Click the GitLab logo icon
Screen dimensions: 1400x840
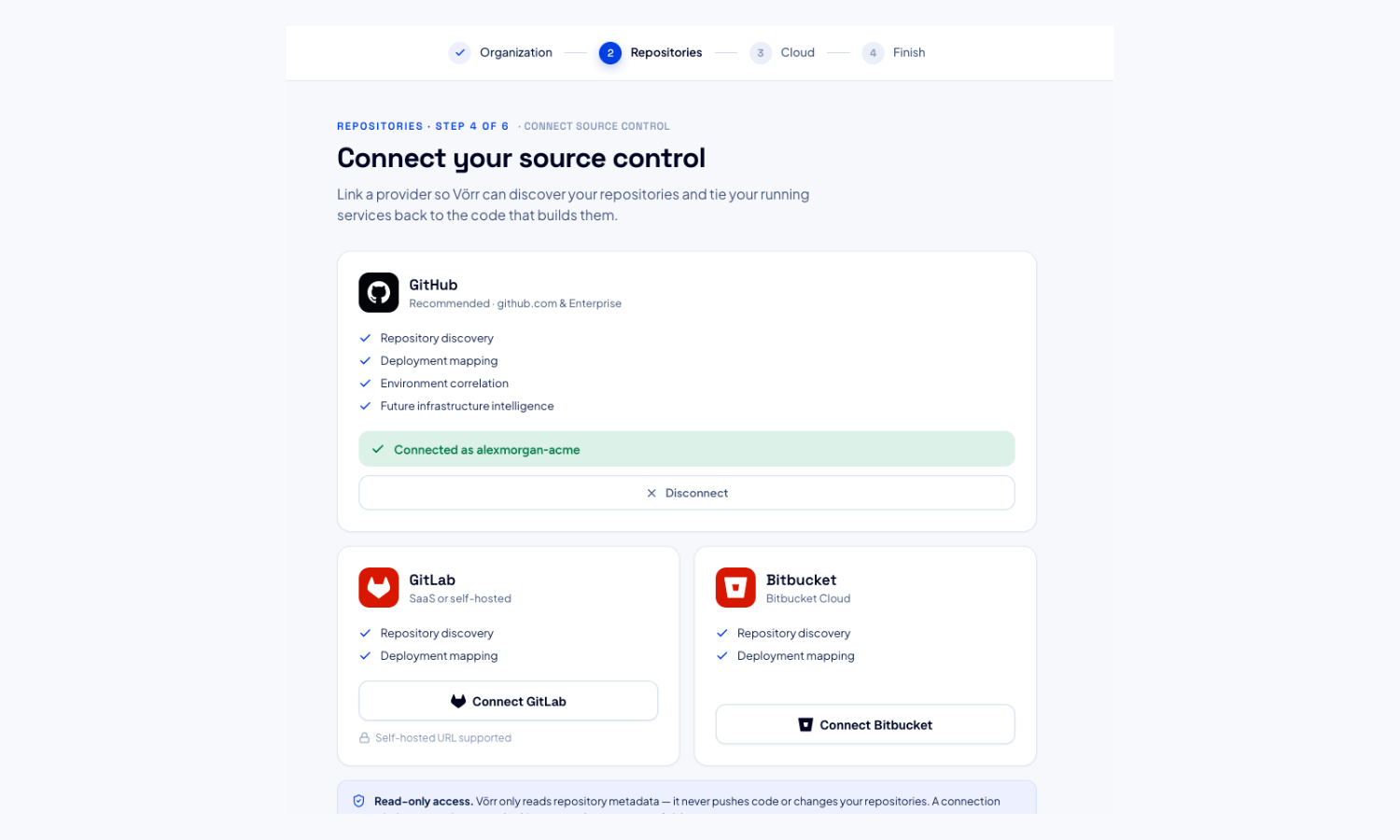tap(379, 588)
